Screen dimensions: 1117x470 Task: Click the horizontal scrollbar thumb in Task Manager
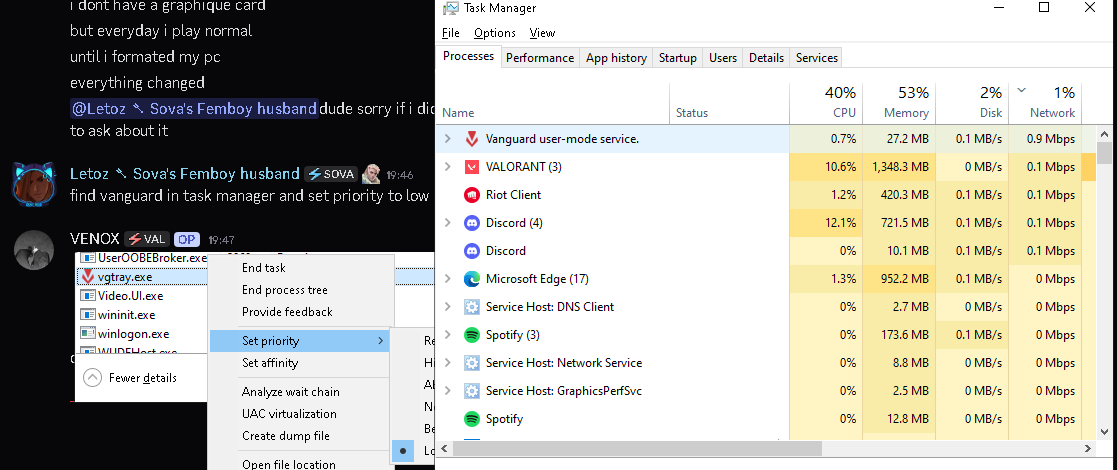(638, 449)
